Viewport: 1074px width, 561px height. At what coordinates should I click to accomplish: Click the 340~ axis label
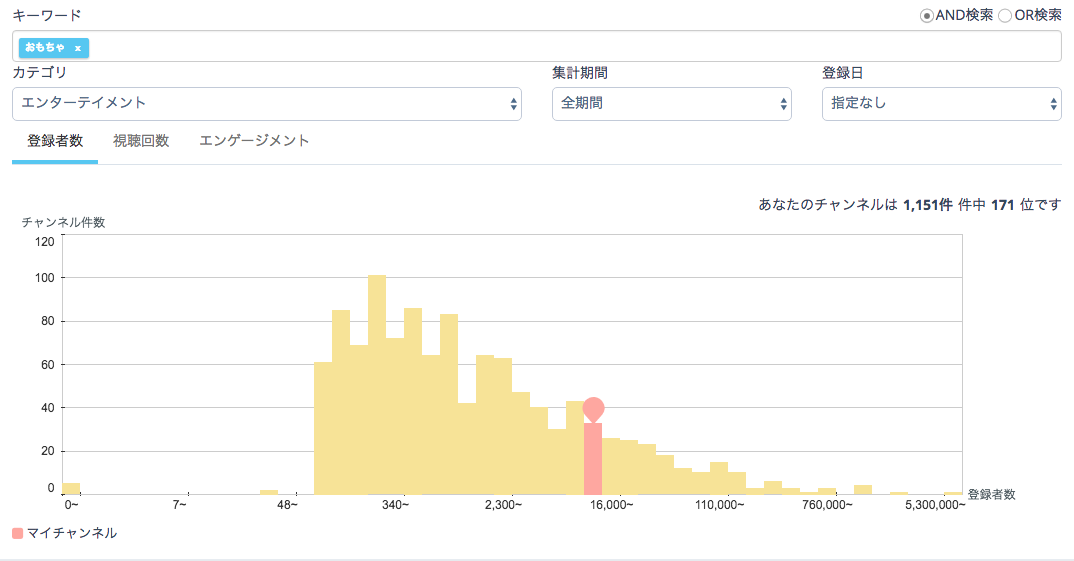[395, 506]
